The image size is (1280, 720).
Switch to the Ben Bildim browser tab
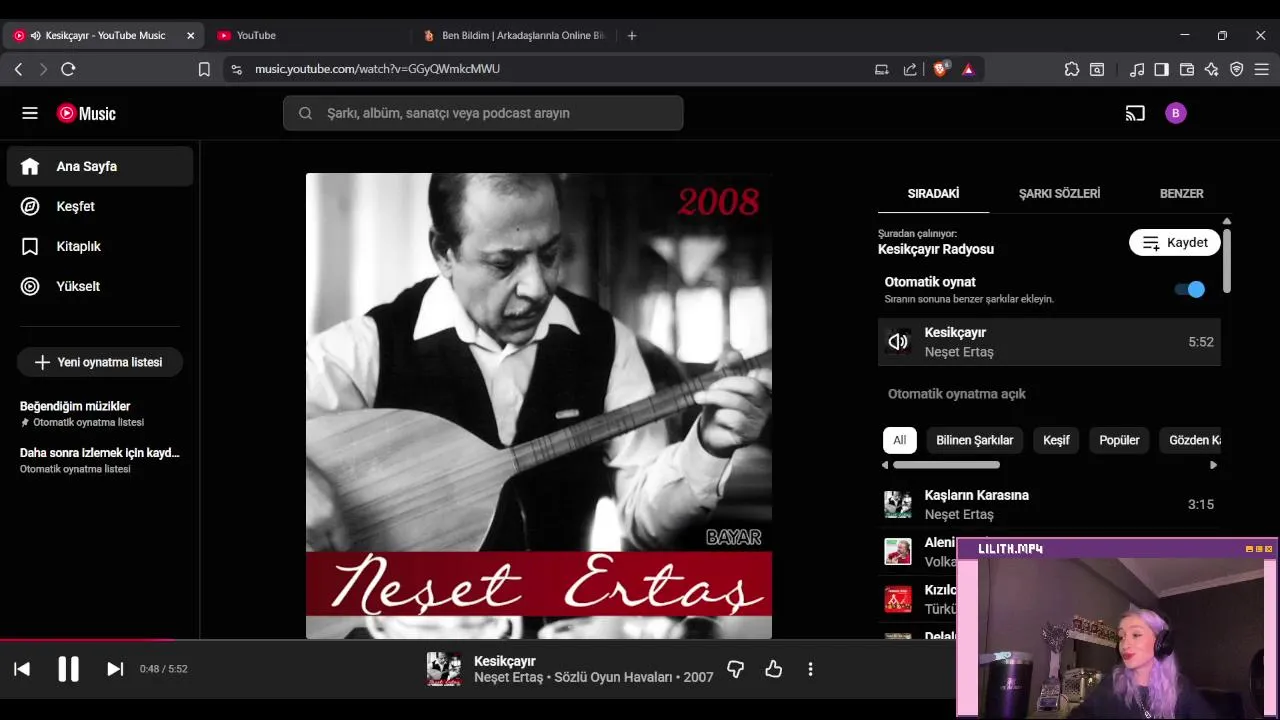point(515,35)
